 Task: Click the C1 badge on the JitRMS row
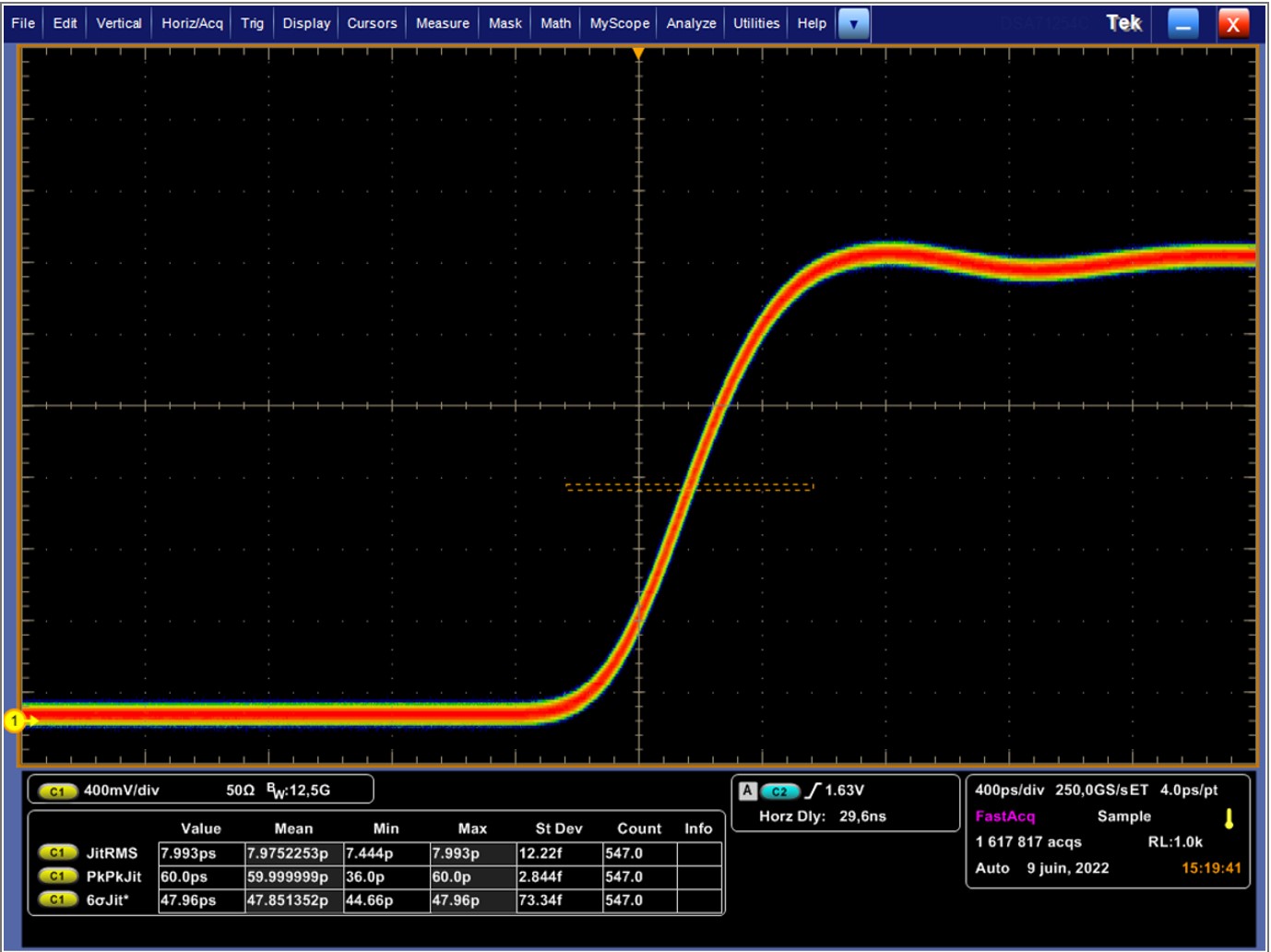(x=57, y=853)
